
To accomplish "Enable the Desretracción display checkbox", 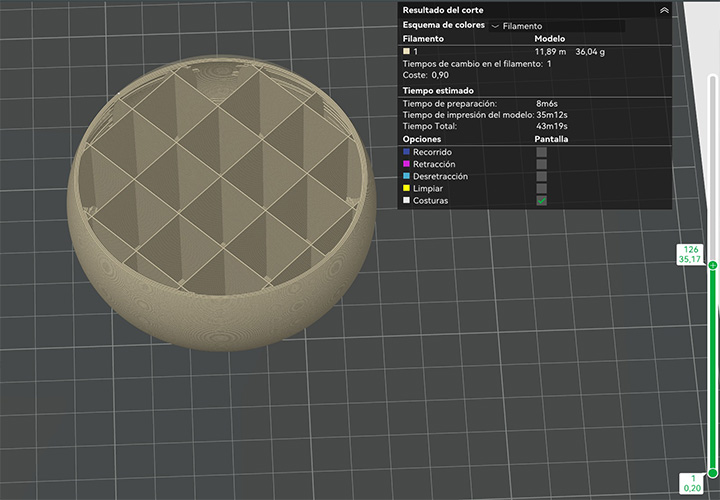I will (x=541, y=176).
